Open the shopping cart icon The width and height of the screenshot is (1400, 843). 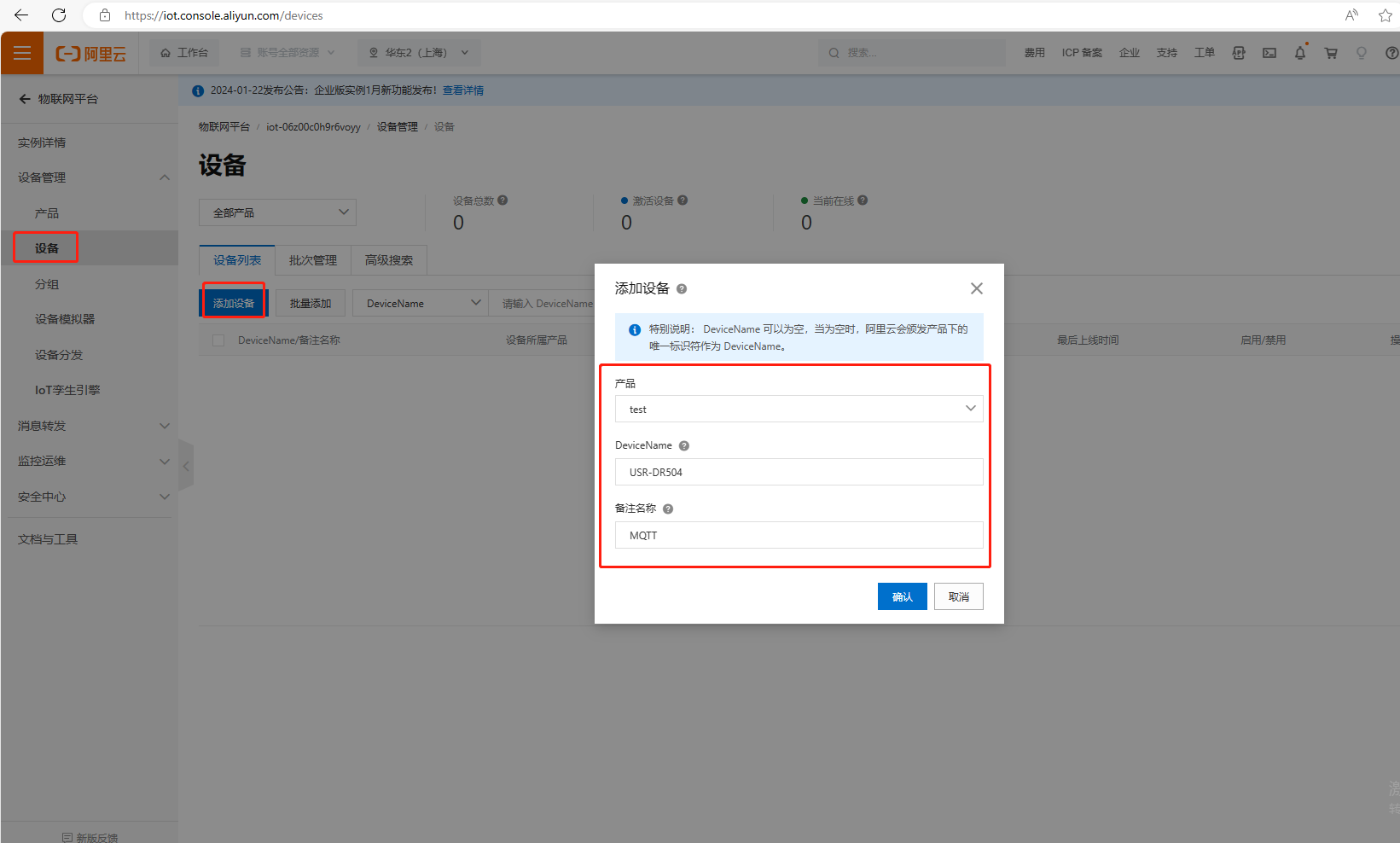pos(1331,53)
